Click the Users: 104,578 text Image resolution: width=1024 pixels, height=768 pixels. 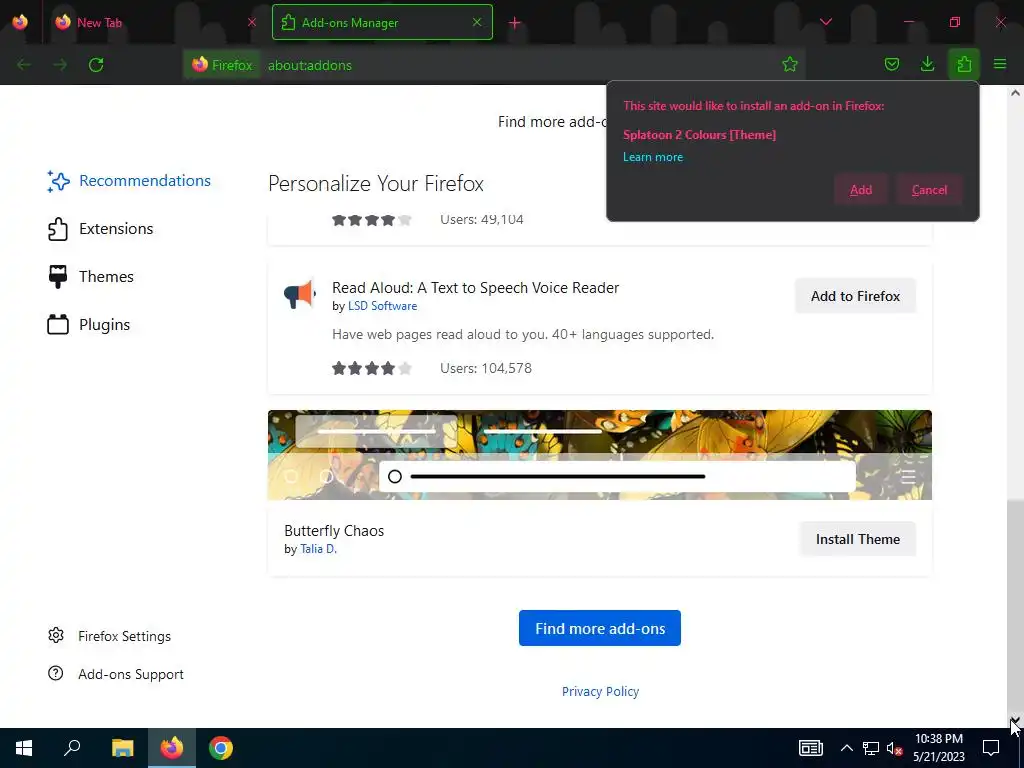tap(486, 368)
